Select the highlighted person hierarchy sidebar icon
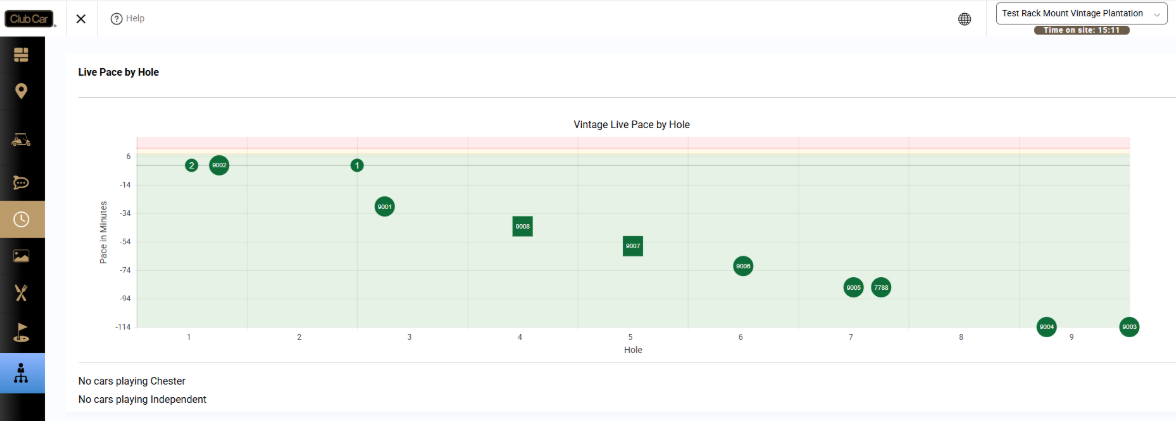The height and width of the screenshot is (421, 1176). tap(22, 373)
